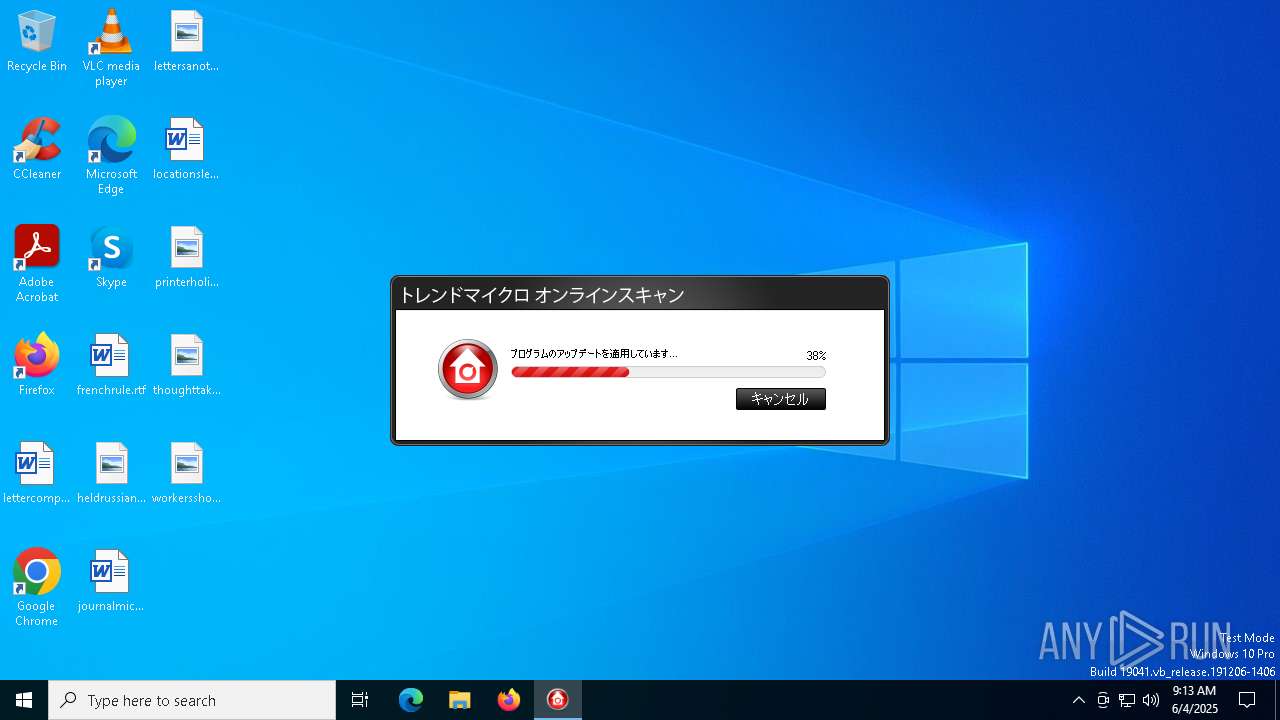Click the 9:13 AM clock and date
The image size is (1280, 720).
[1195, 700]
